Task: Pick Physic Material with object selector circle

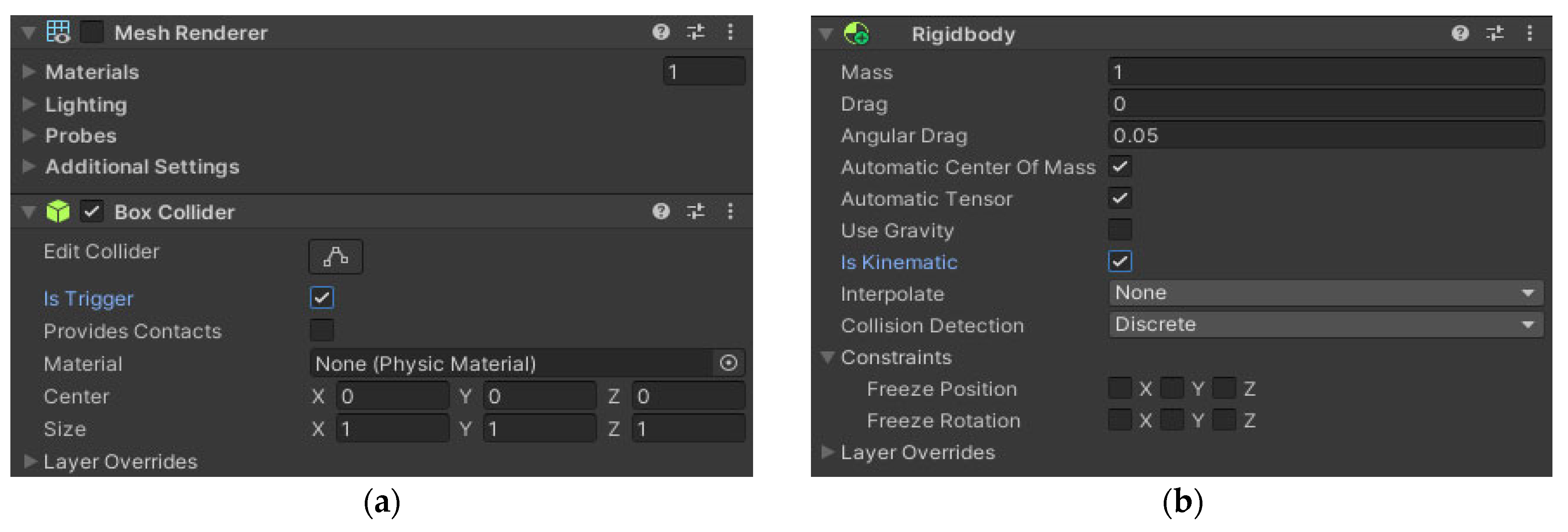Action: point(728,363)
